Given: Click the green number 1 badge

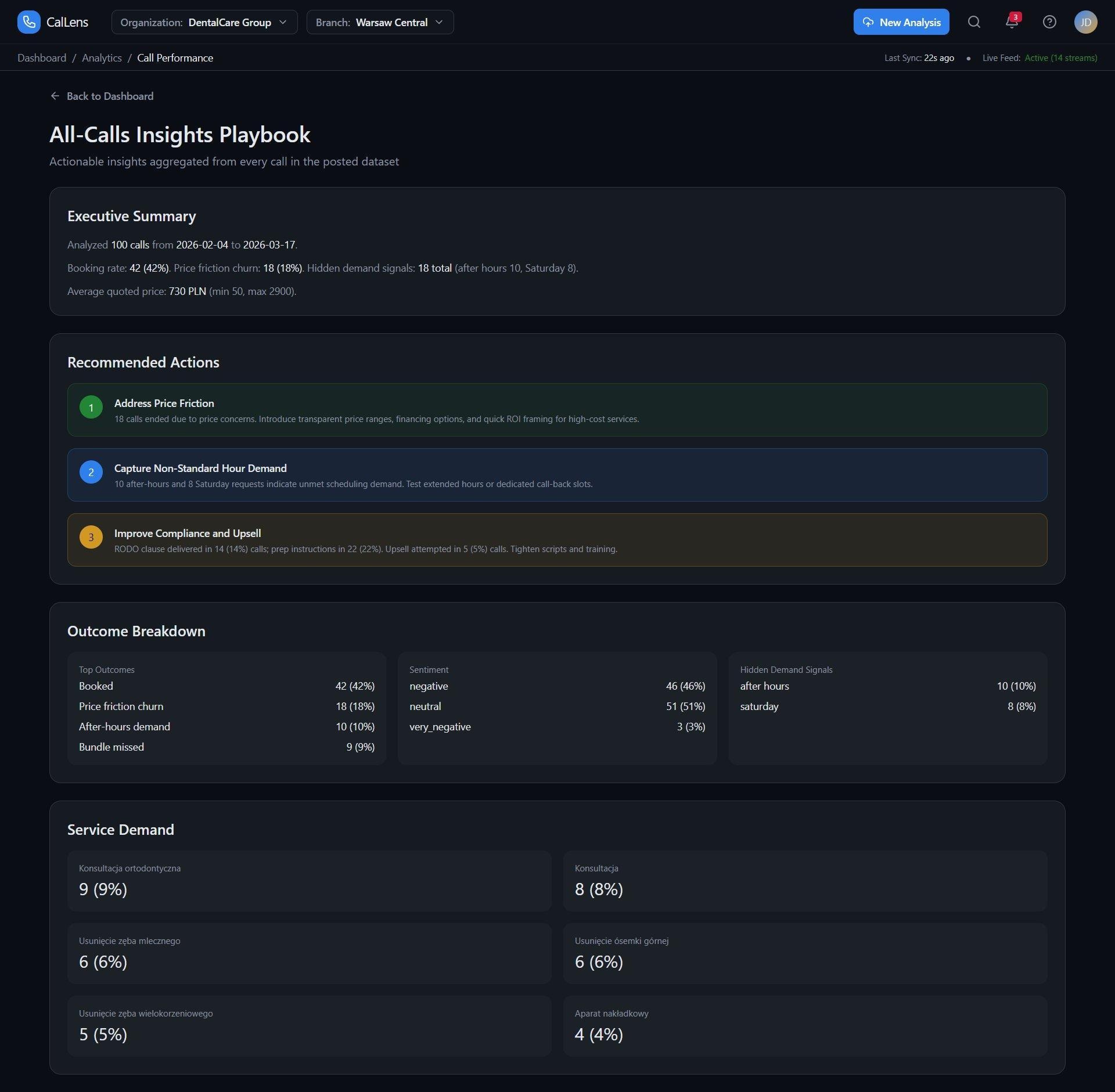Looking at the screenshot, I should 91,408.
